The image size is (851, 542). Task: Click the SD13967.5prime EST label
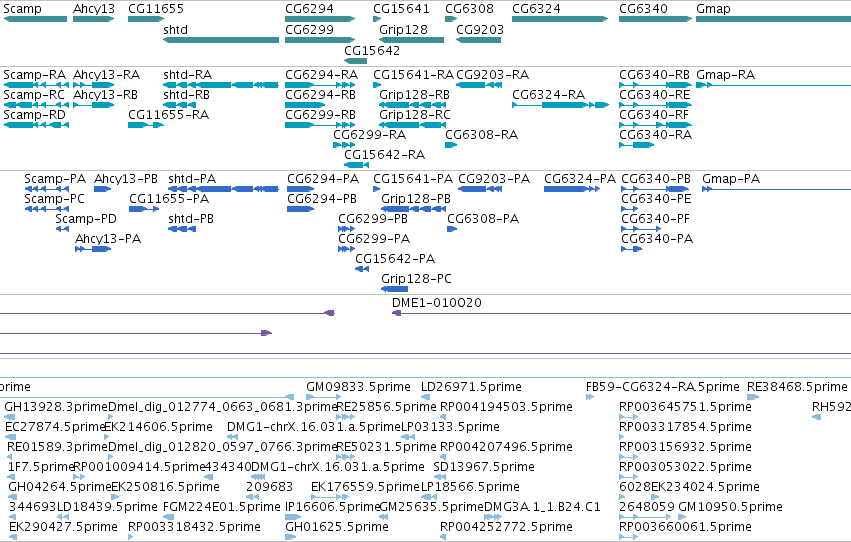coord(484,467)
